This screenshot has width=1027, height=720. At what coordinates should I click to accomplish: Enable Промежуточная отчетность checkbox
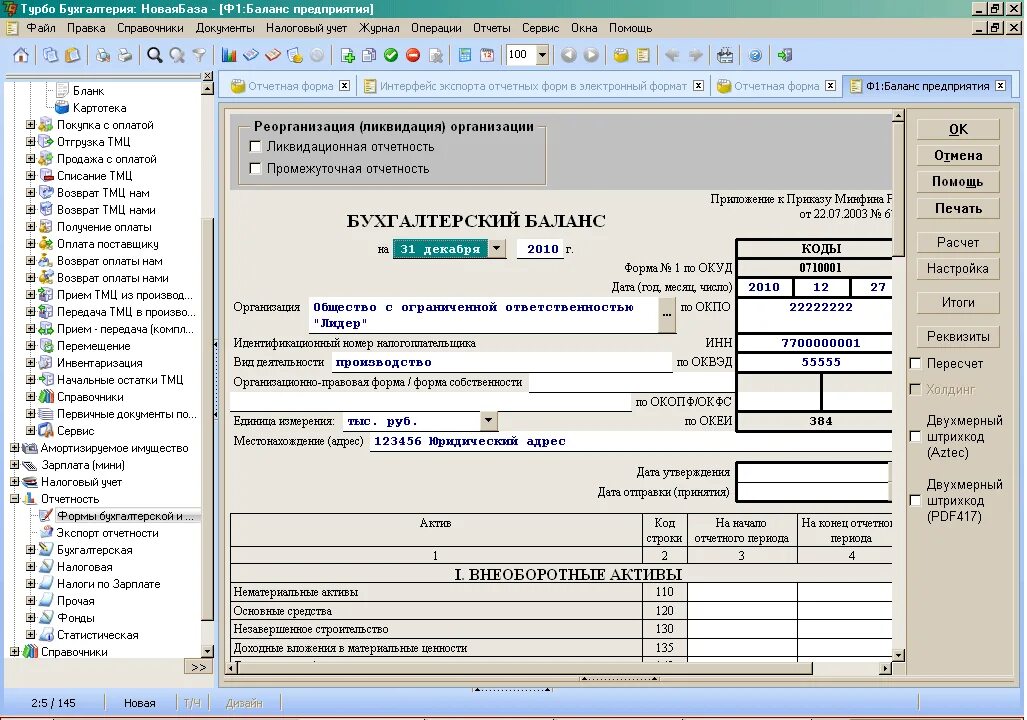255,168
